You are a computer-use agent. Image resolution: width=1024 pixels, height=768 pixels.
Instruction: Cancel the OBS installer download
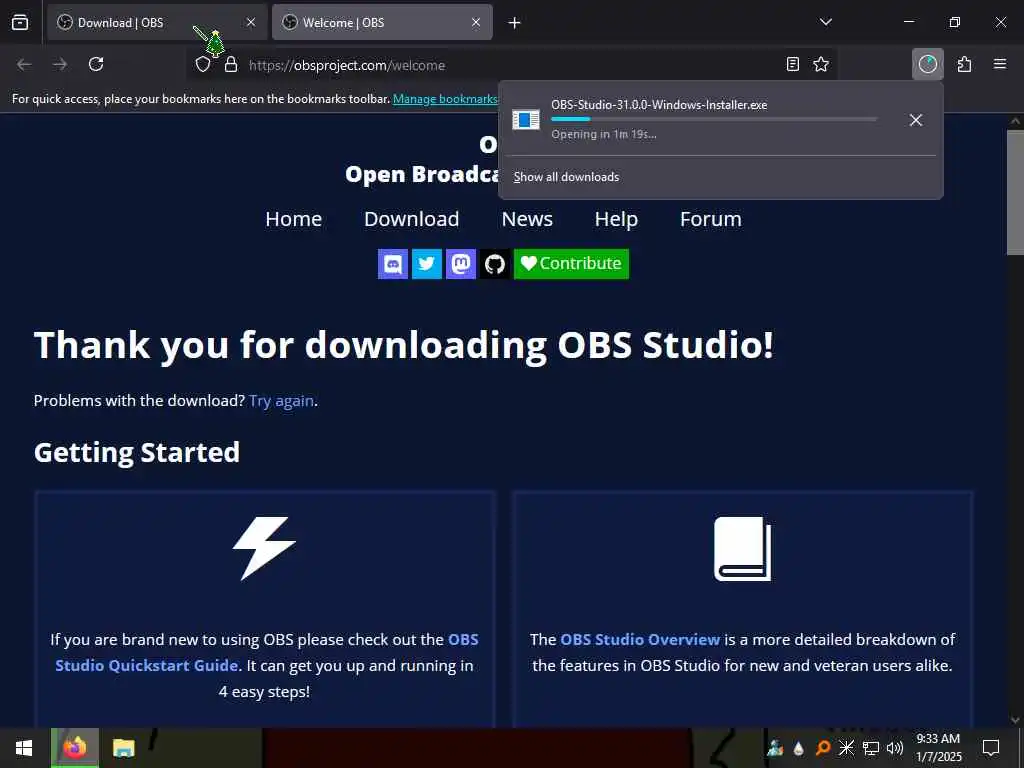pos(916,120)
